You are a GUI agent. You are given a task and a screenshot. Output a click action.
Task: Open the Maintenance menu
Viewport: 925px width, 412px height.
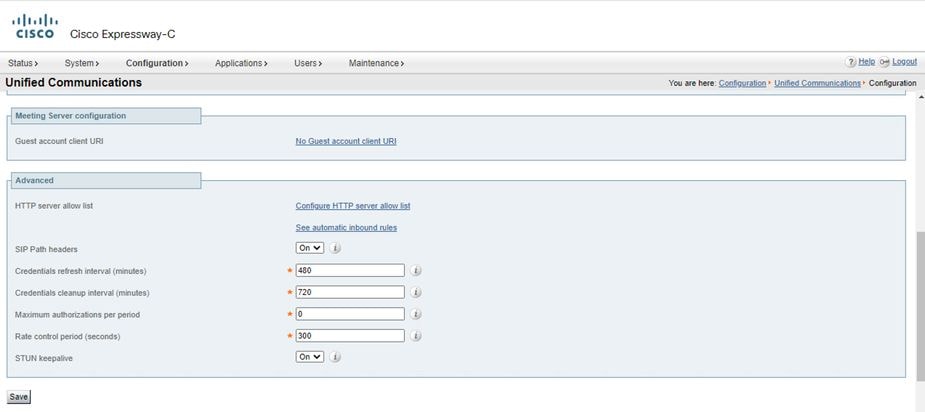(376, 63)
